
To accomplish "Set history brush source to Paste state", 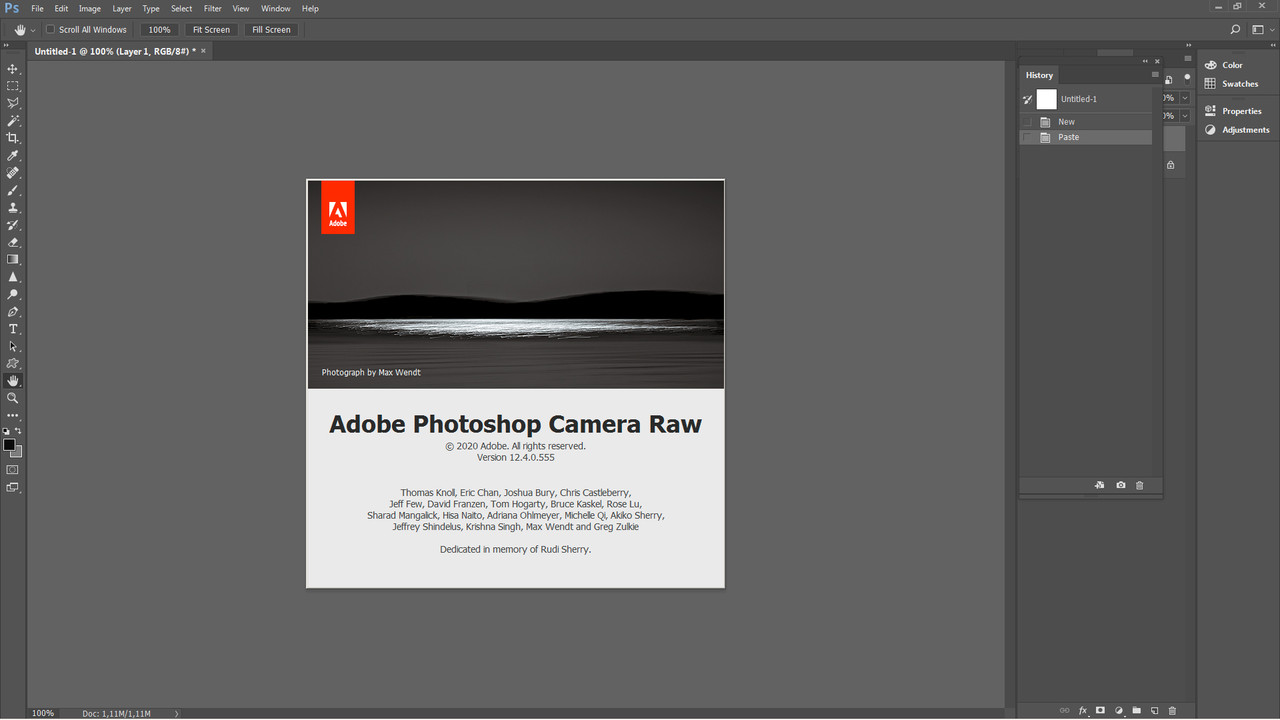I will click(1027, 137).
